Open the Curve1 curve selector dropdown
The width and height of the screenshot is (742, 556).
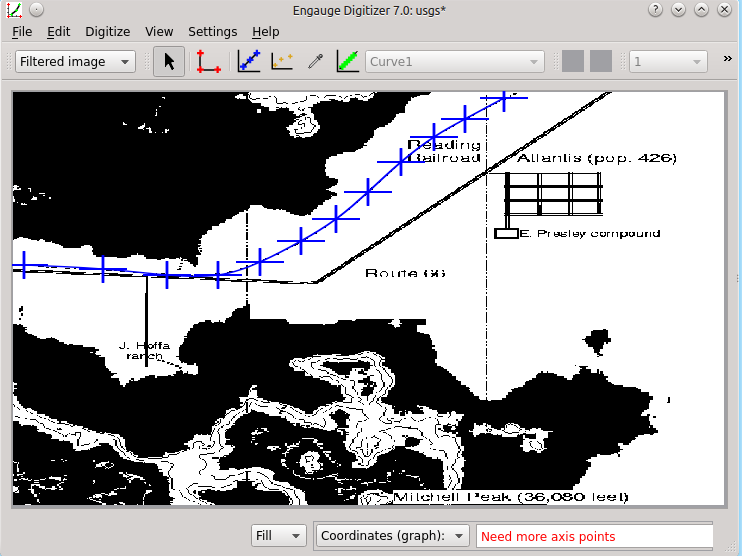455,61
